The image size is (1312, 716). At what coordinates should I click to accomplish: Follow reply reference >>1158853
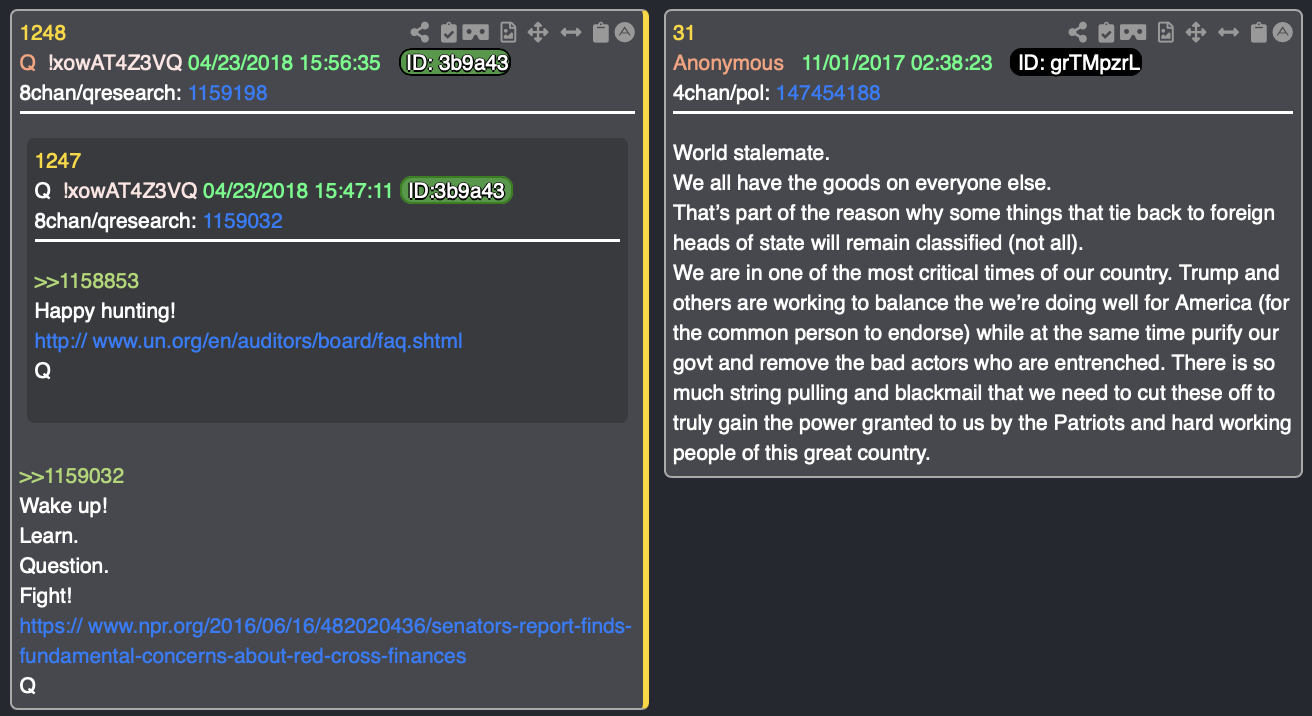(x=86, y=281)
